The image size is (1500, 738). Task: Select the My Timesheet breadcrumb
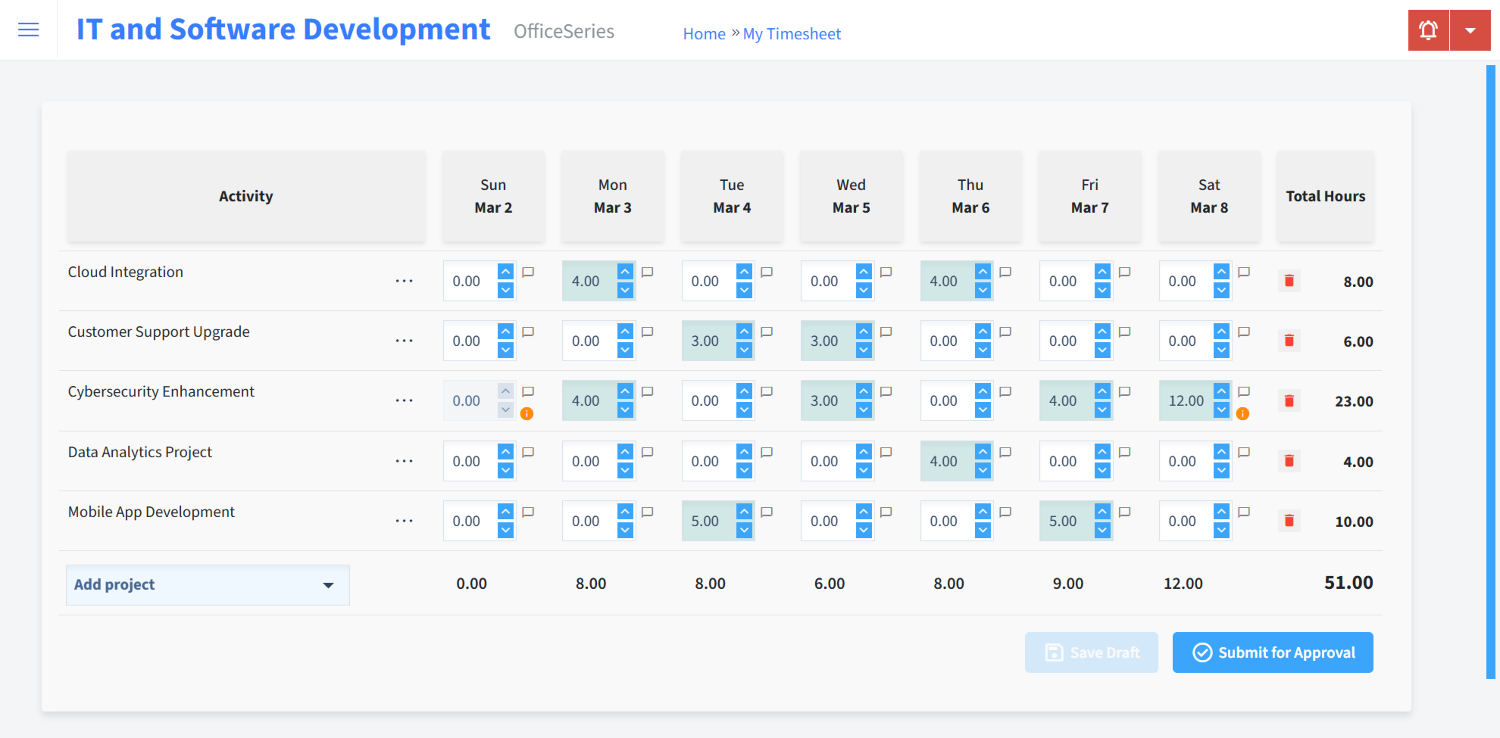point(792,33)
